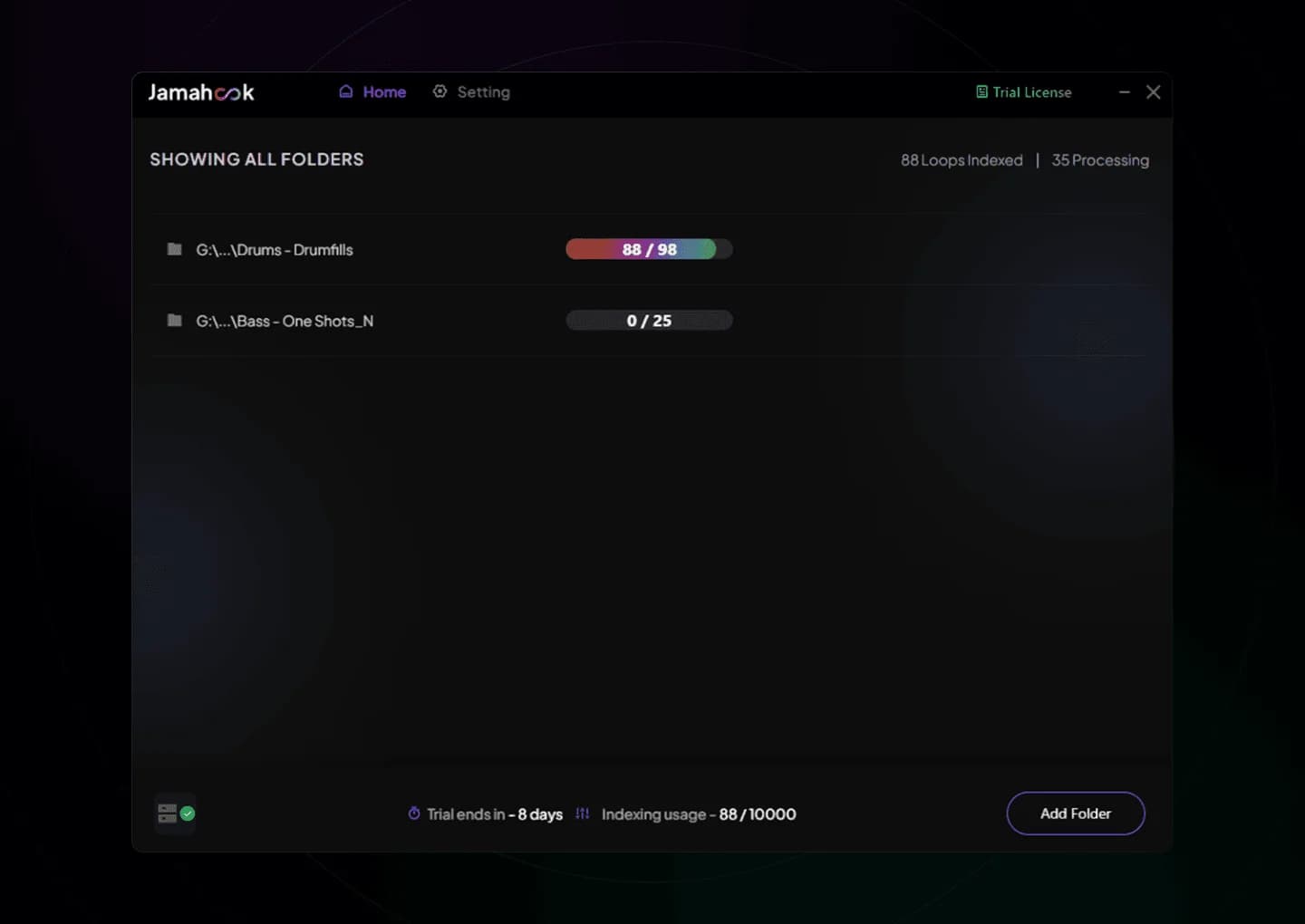Click the 35 Processing status text

click(1099, 160)
